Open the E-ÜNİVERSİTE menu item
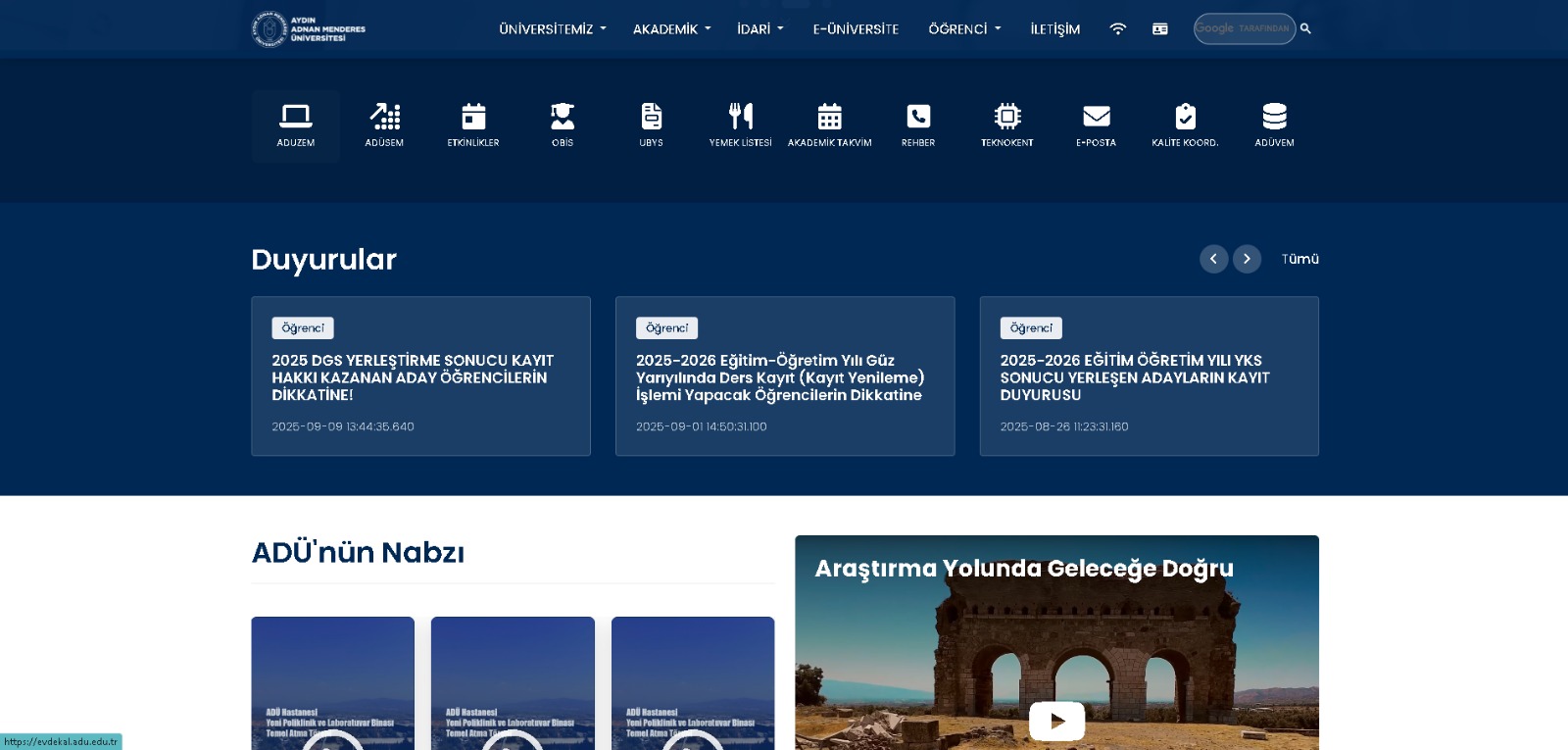The height and width of the screenshot is (750, 1568). pyautogui.click(x=856, y=29)
